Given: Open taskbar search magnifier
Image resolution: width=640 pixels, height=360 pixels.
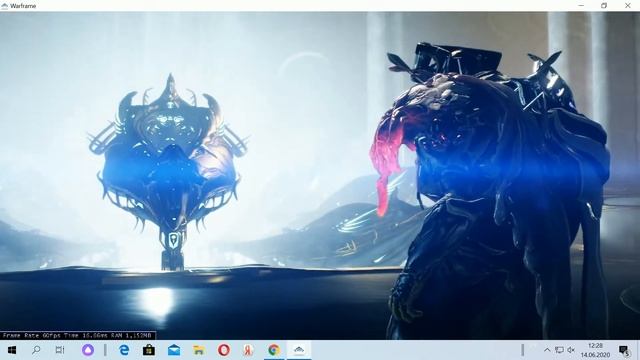Looking at the screenshot, I should click(36, 350).
